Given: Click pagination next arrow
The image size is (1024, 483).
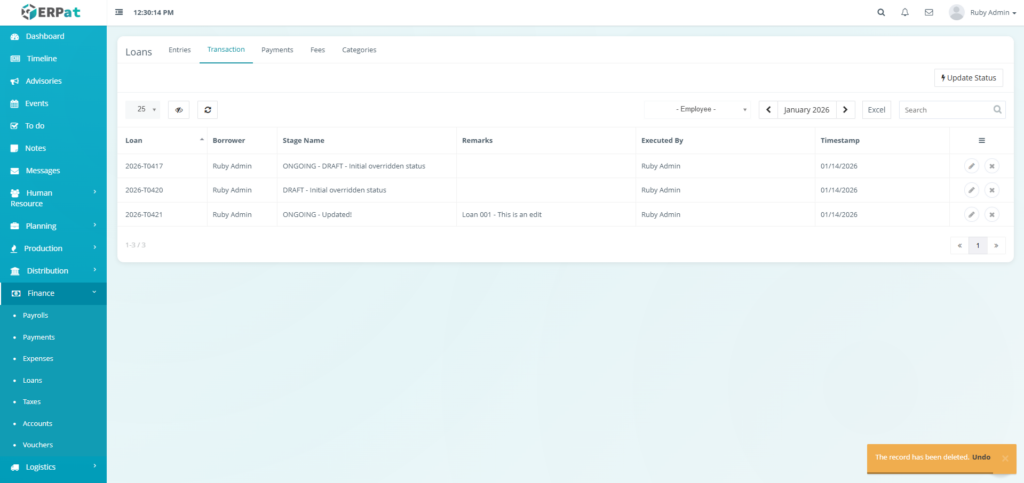Looking at the screenshot, I should [997, 245].
